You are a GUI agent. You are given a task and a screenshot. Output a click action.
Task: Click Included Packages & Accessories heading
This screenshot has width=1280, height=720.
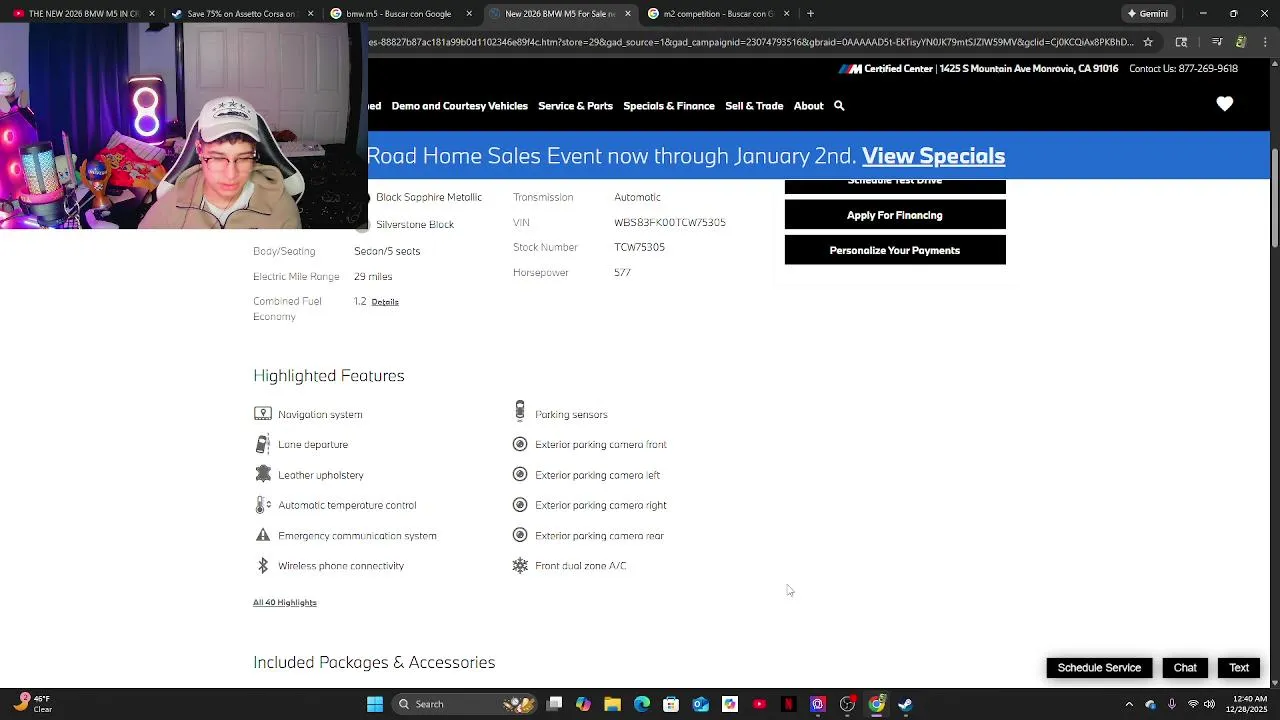click(374, 662)
